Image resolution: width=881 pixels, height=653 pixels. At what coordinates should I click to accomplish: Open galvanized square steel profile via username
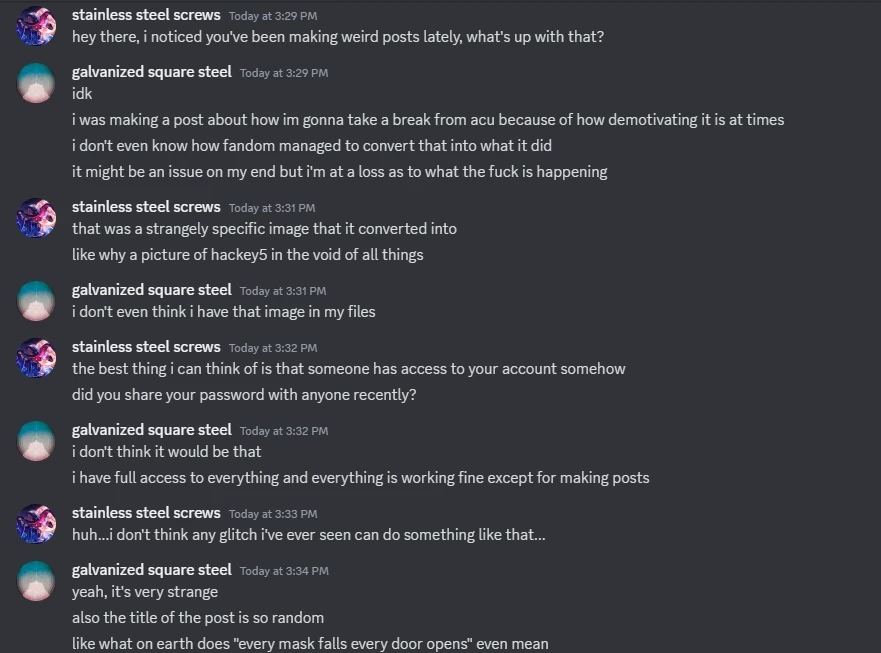coord(151,71)
